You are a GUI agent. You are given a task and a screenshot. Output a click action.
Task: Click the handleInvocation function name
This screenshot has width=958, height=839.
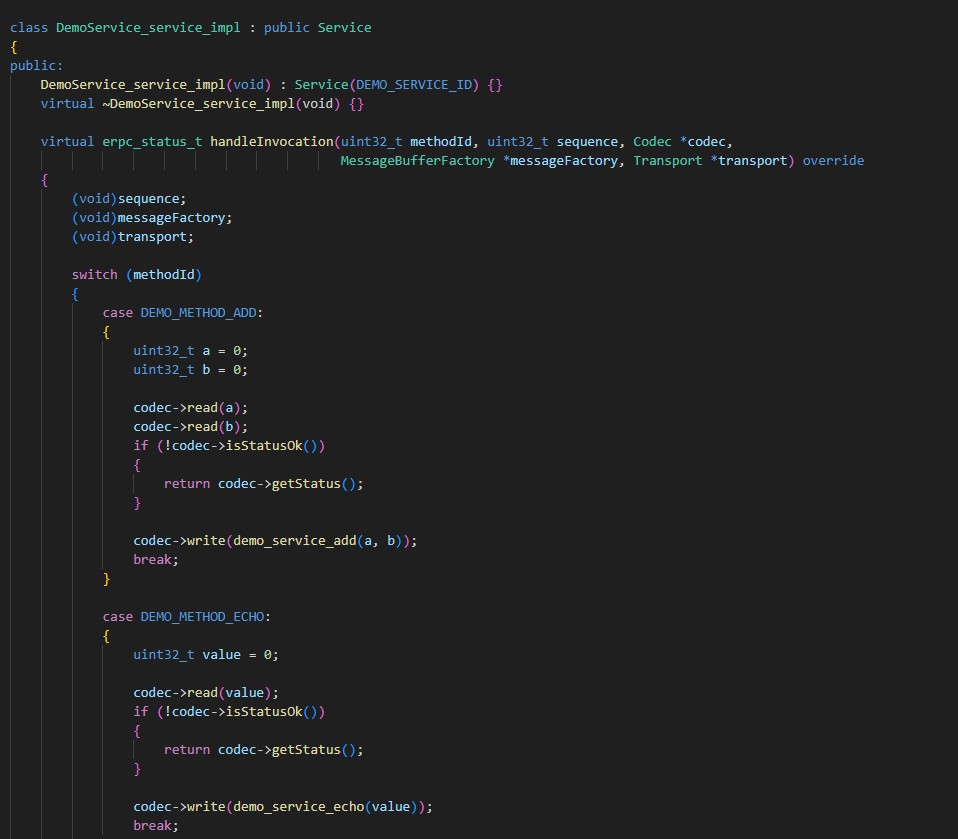272,142
